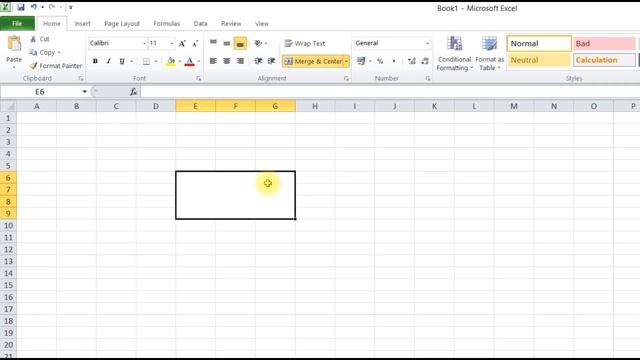
Task: Decrease decimal places
Action: coord(425,61)
